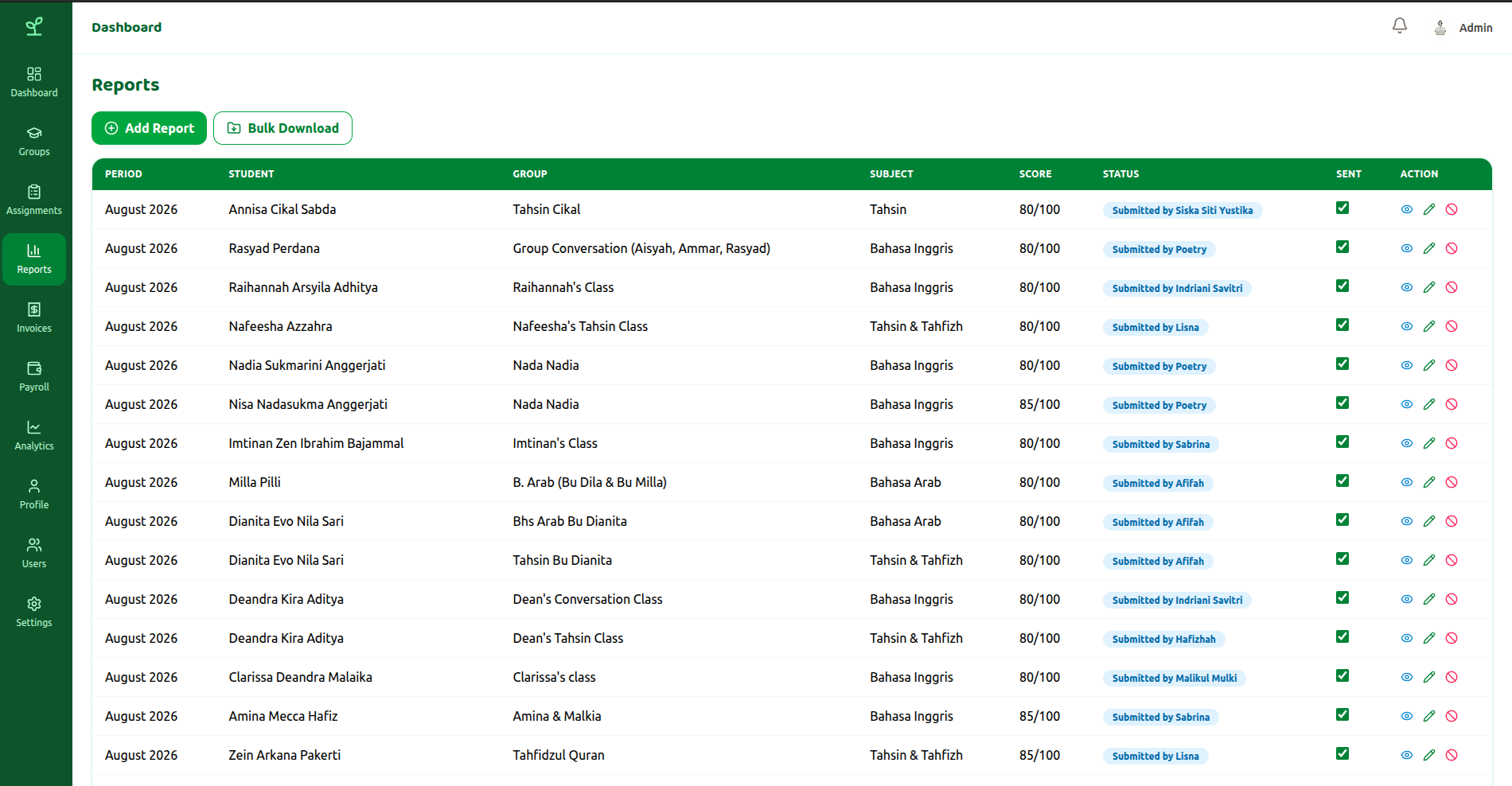Click the 'Submitted by Siska Siti Yustika' badge
The width and height of the screenshot is (1512, 786).
(x=1182, y=210)
